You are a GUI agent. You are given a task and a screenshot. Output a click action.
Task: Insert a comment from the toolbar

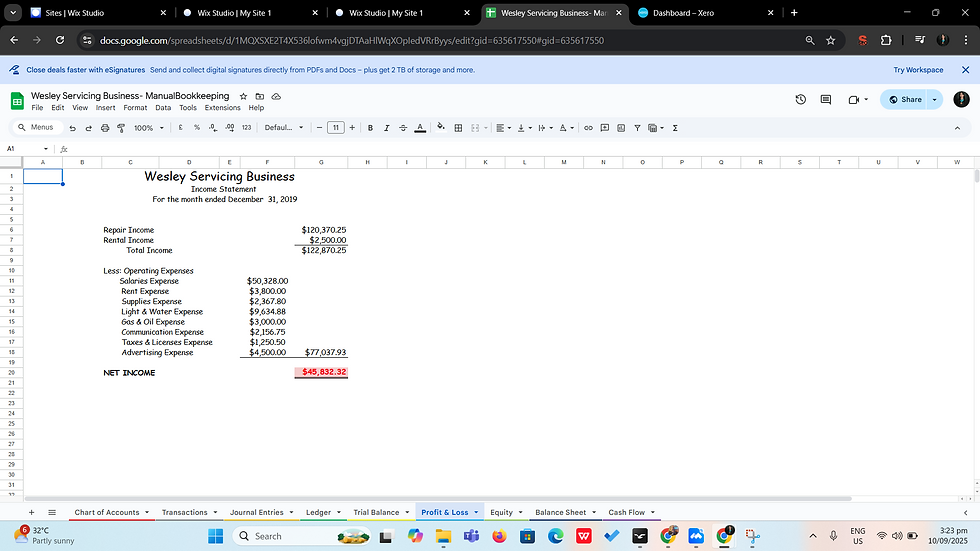(604, 127)
